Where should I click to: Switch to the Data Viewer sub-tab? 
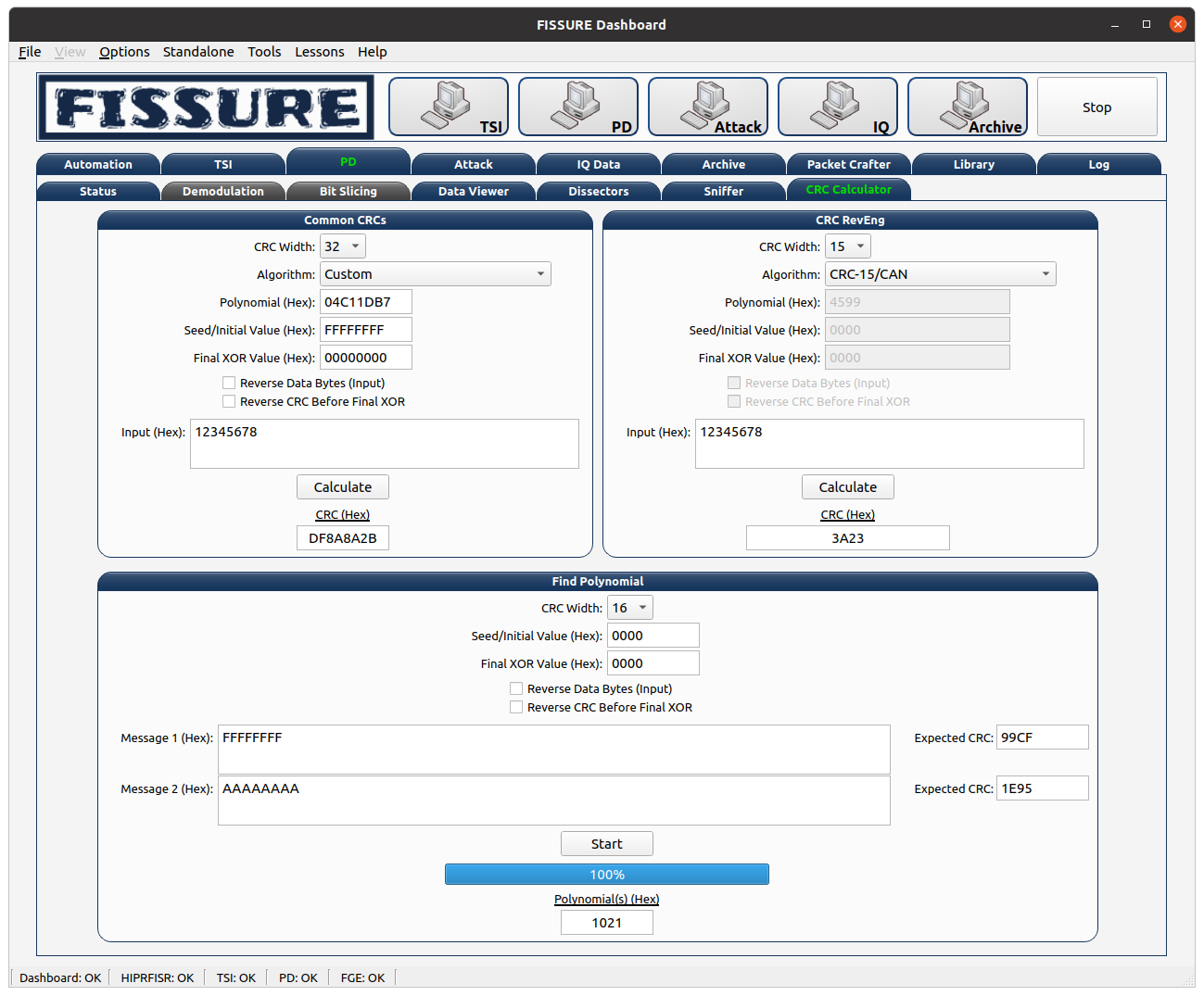tap(474, 191)
